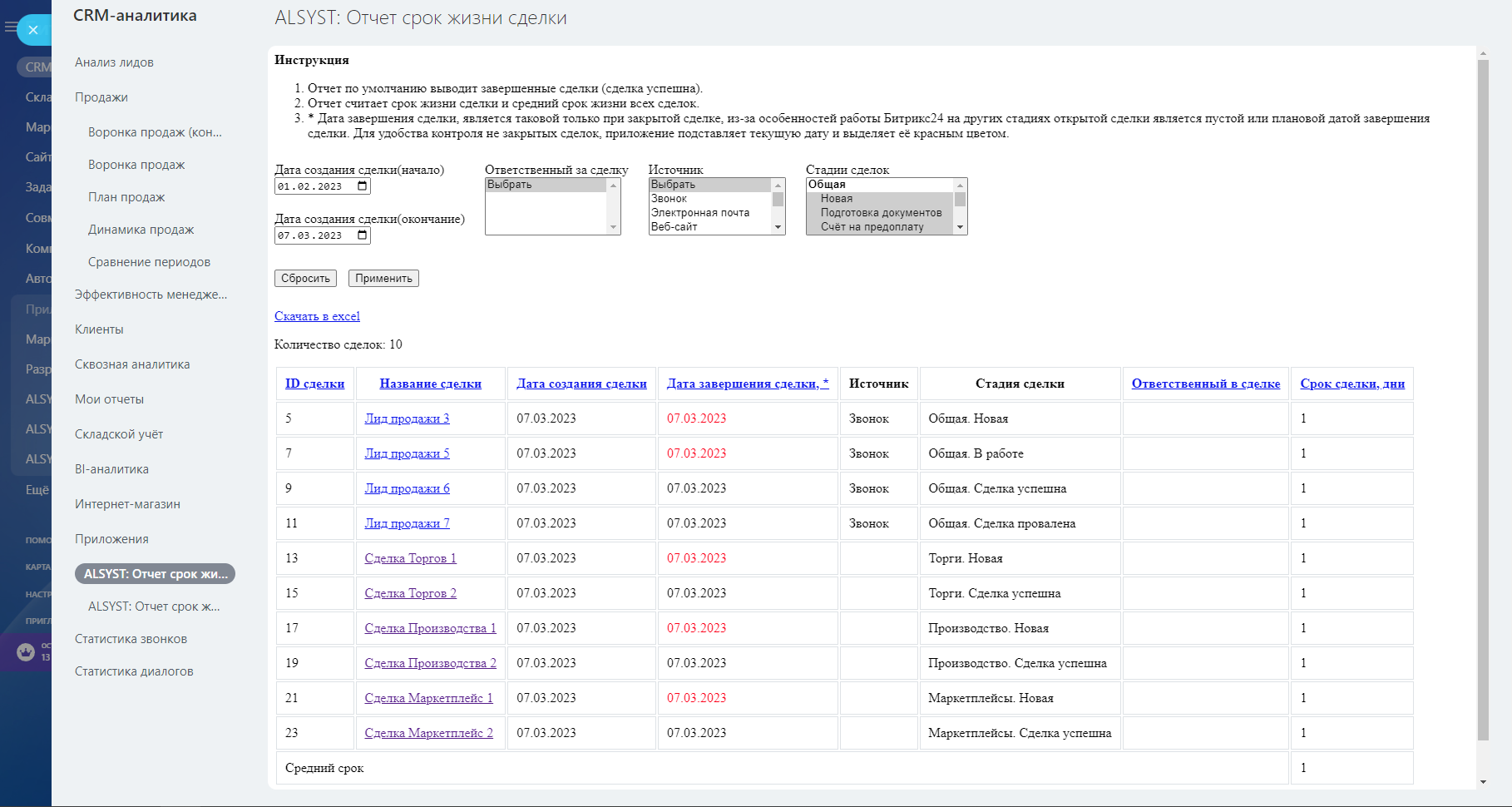
Task: Close the CRM analytics slider panel
Action: pos(33,30)
